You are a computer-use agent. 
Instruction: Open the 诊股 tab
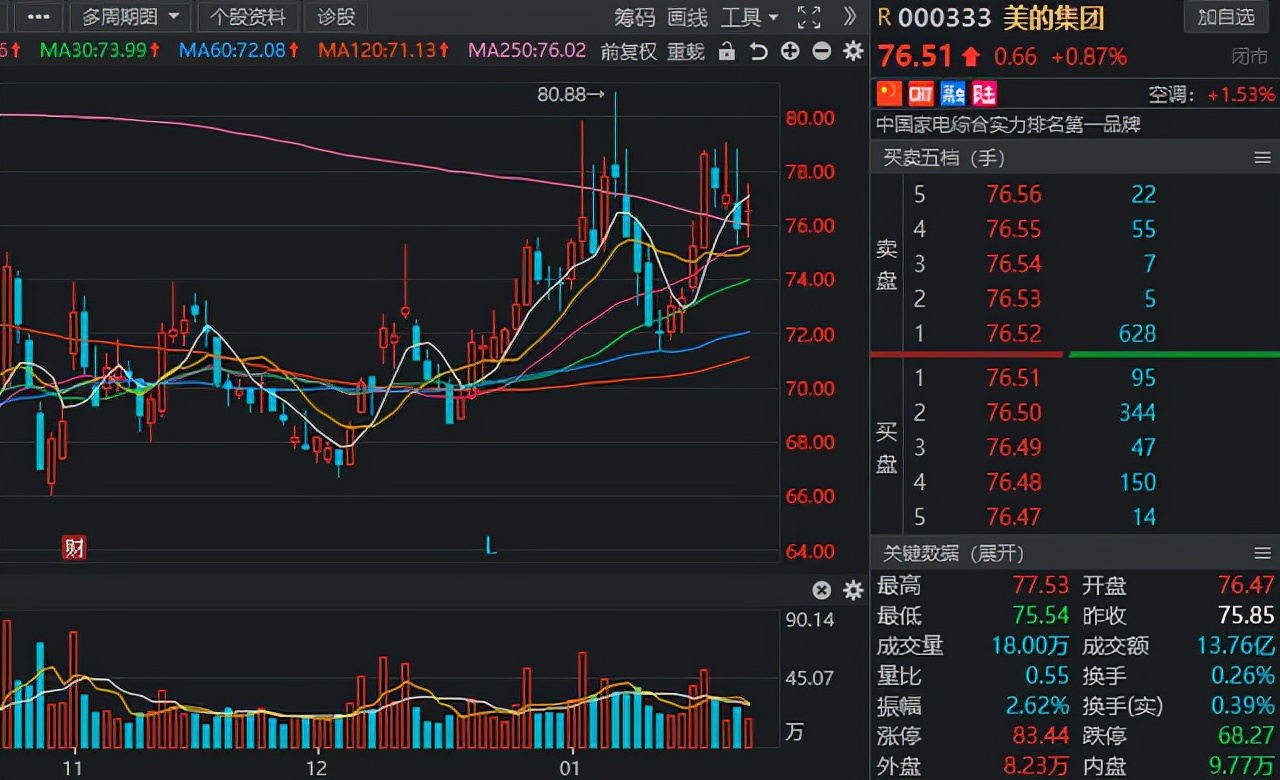tap(336, 17)
